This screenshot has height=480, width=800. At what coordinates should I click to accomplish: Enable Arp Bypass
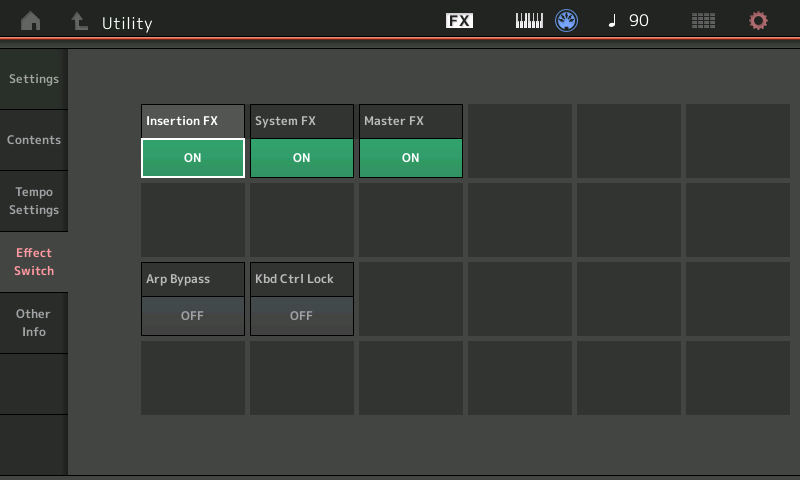[193, 315]
